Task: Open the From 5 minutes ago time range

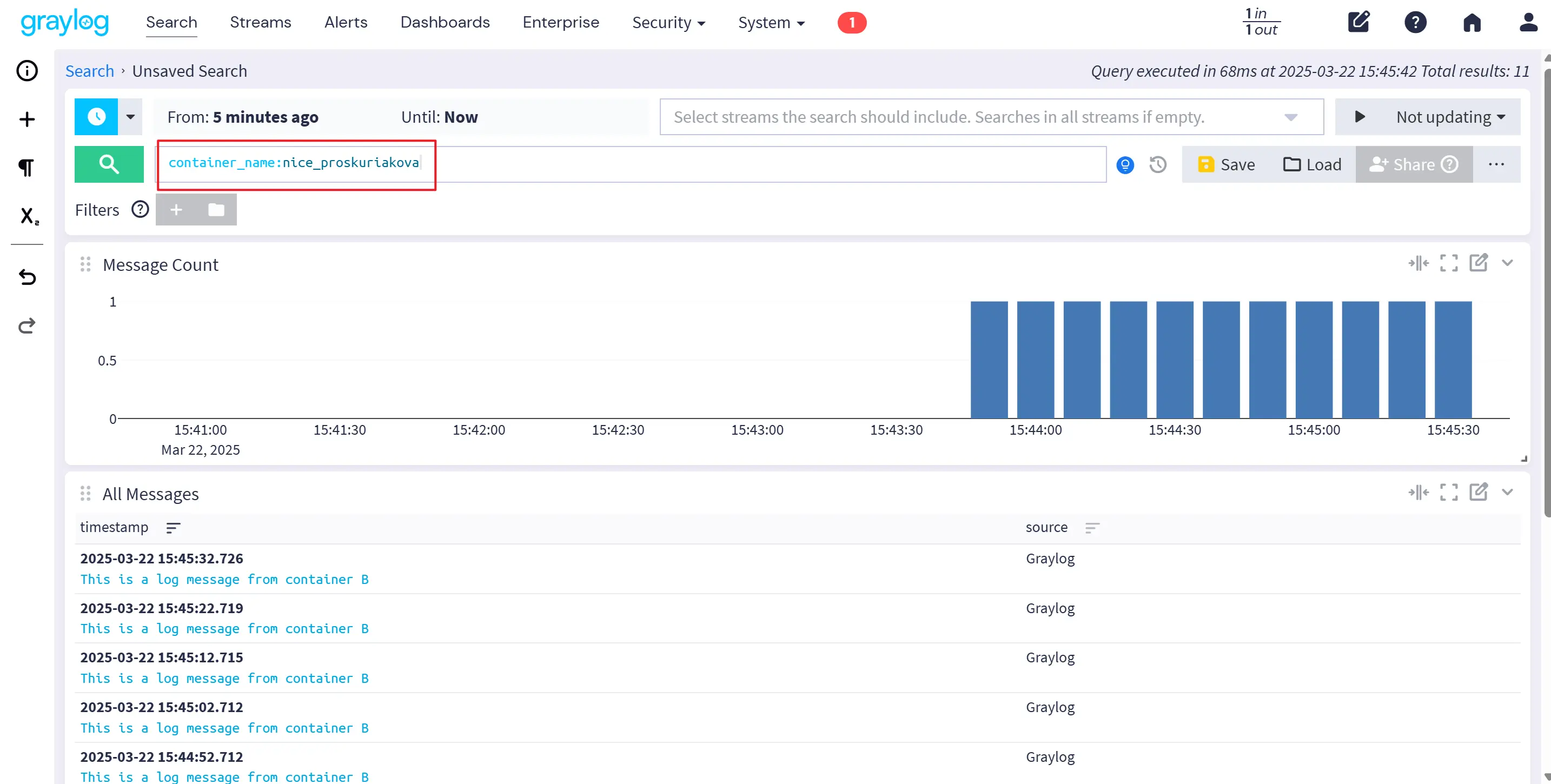Action: coord(243,117)
